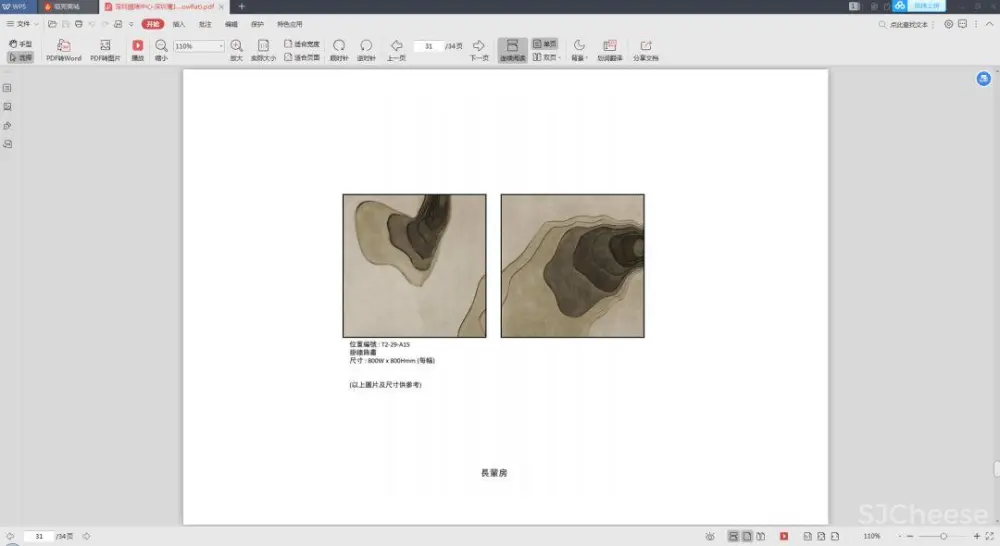Toggle eye protection mode in status bar
1000x546 pixels.
tap(710, 536)
